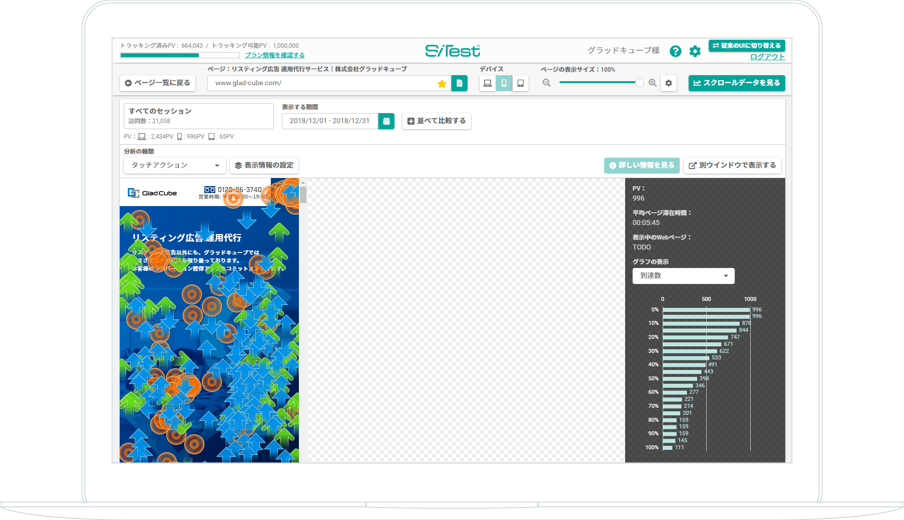Screen dimensions: 904x520
Task: Click プラン情報を確認する link
Action: pos(274,55)
